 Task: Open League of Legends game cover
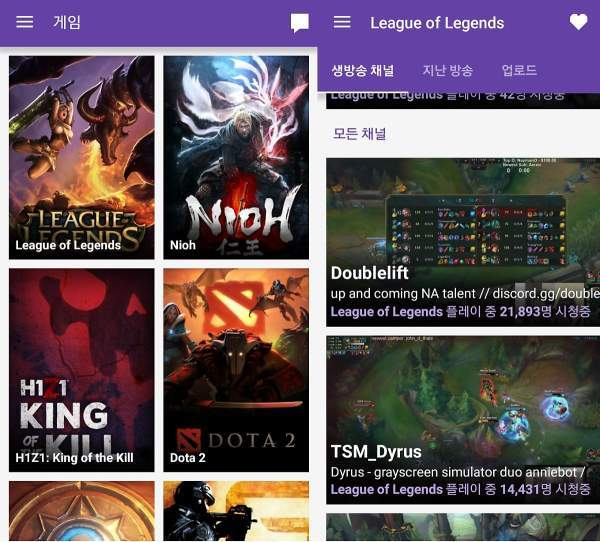coord(82,157)
